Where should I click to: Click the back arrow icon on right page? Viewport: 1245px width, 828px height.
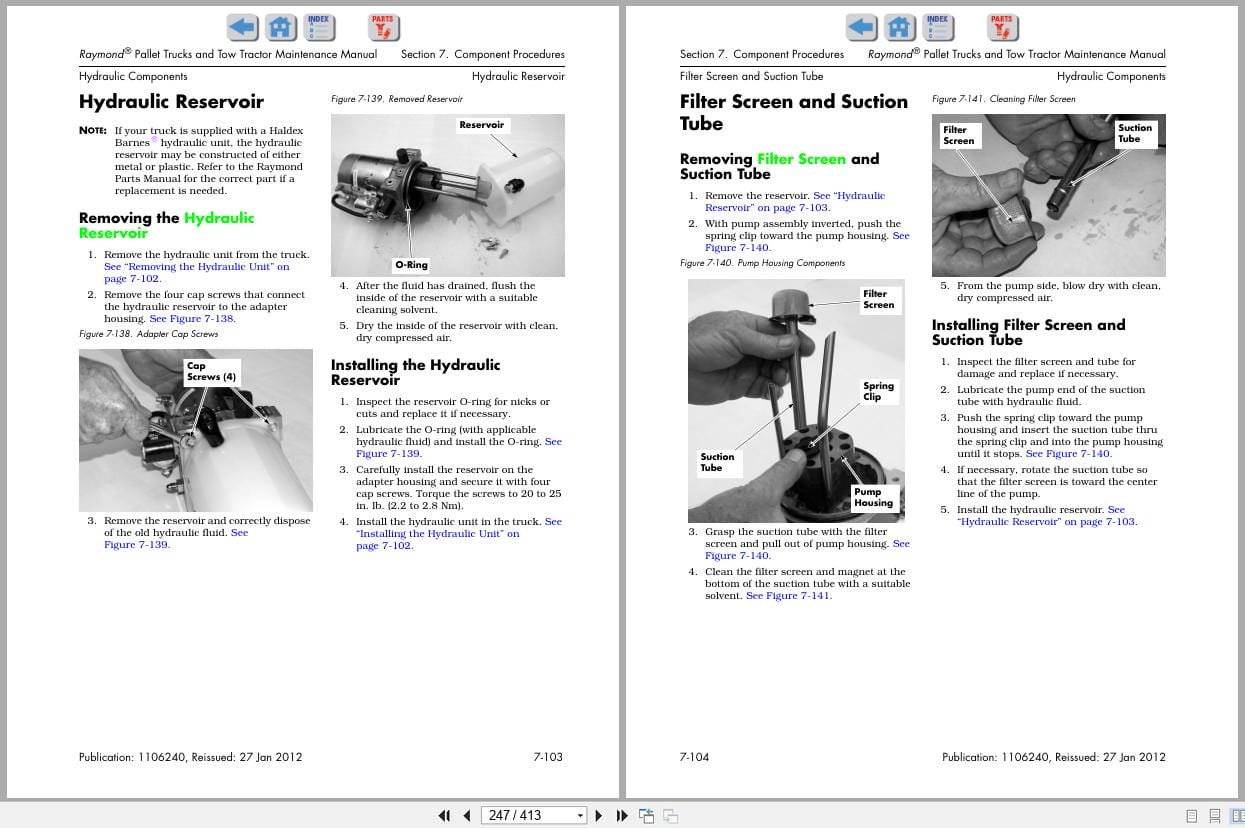[862, 27]
